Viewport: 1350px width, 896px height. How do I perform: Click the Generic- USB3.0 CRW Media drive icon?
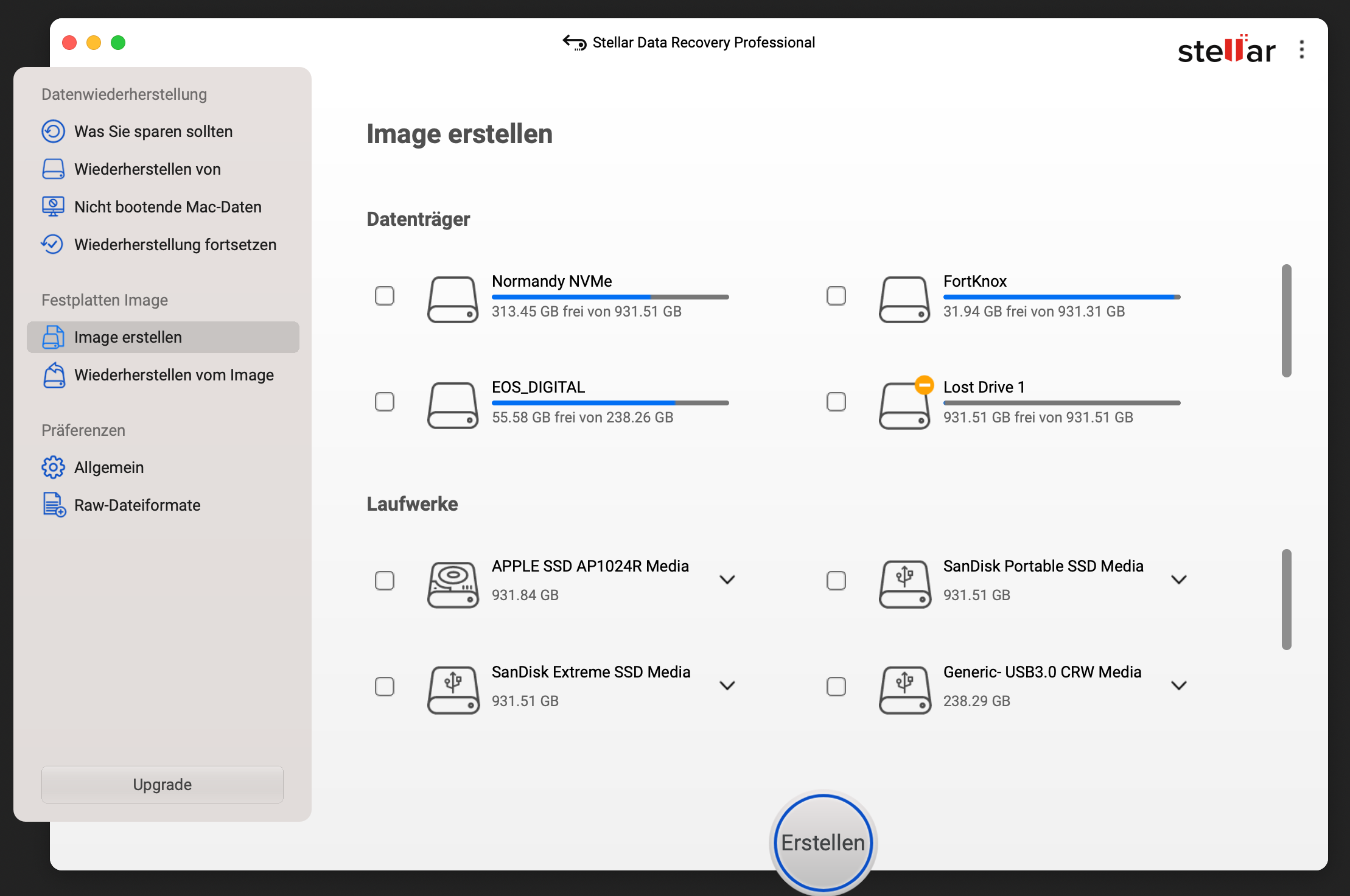coord(904,690)
